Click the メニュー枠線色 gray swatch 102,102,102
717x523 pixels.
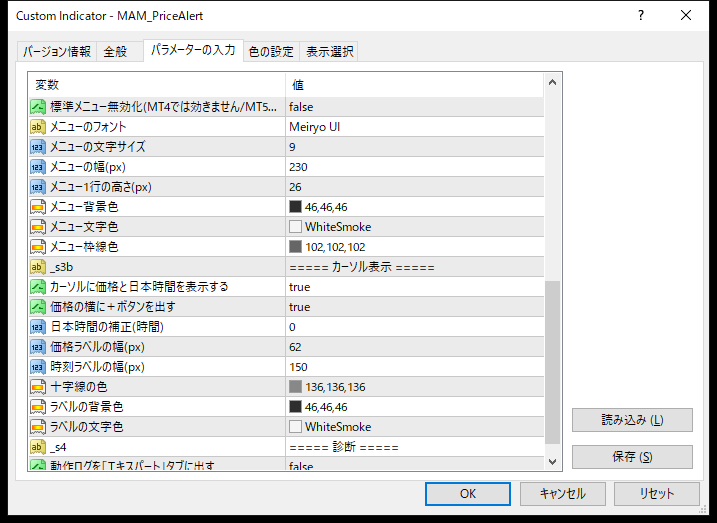pos(295,247)
